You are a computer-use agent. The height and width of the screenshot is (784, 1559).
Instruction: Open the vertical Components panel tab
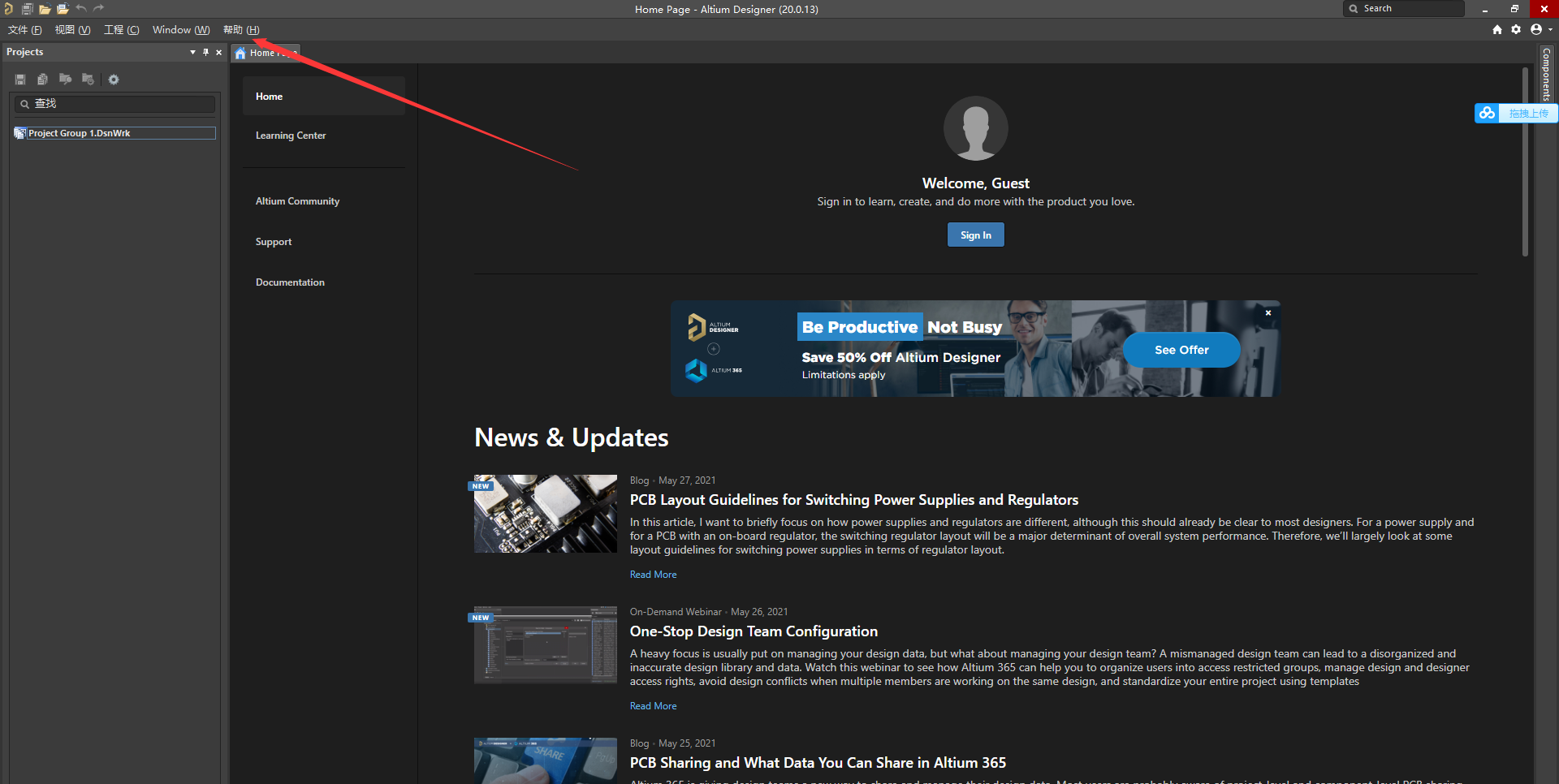click(x=1546, y=73)
